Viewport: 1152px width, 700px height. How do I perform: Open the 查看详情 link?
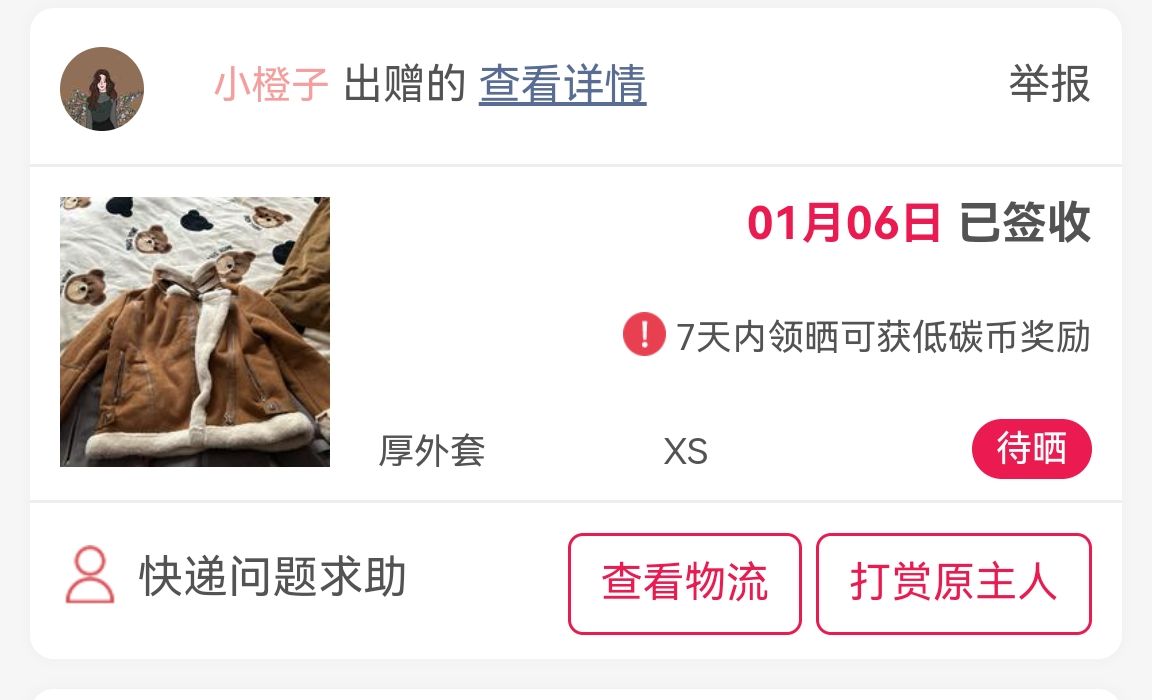[563, 84]
